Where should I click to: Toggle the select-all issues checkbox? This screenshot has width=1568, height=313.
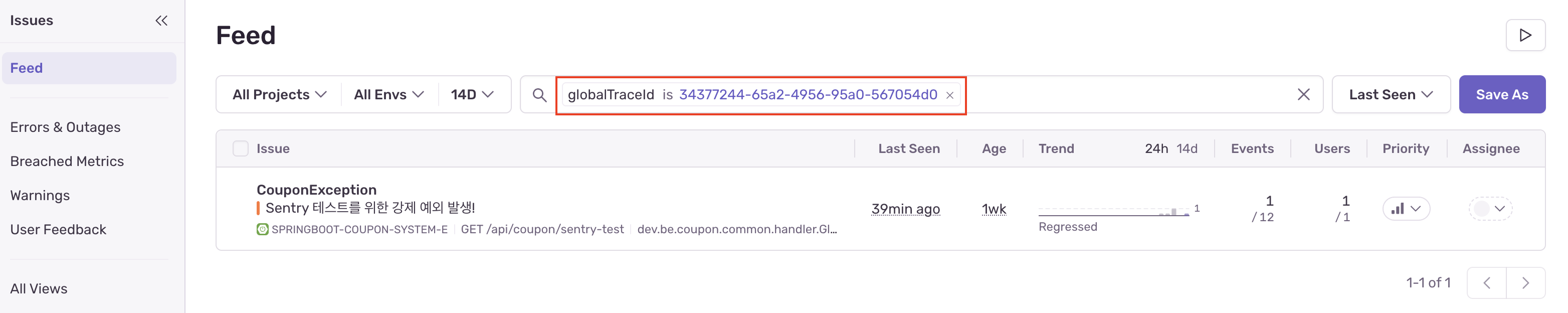pyautogui.click(x=241, y=149)
